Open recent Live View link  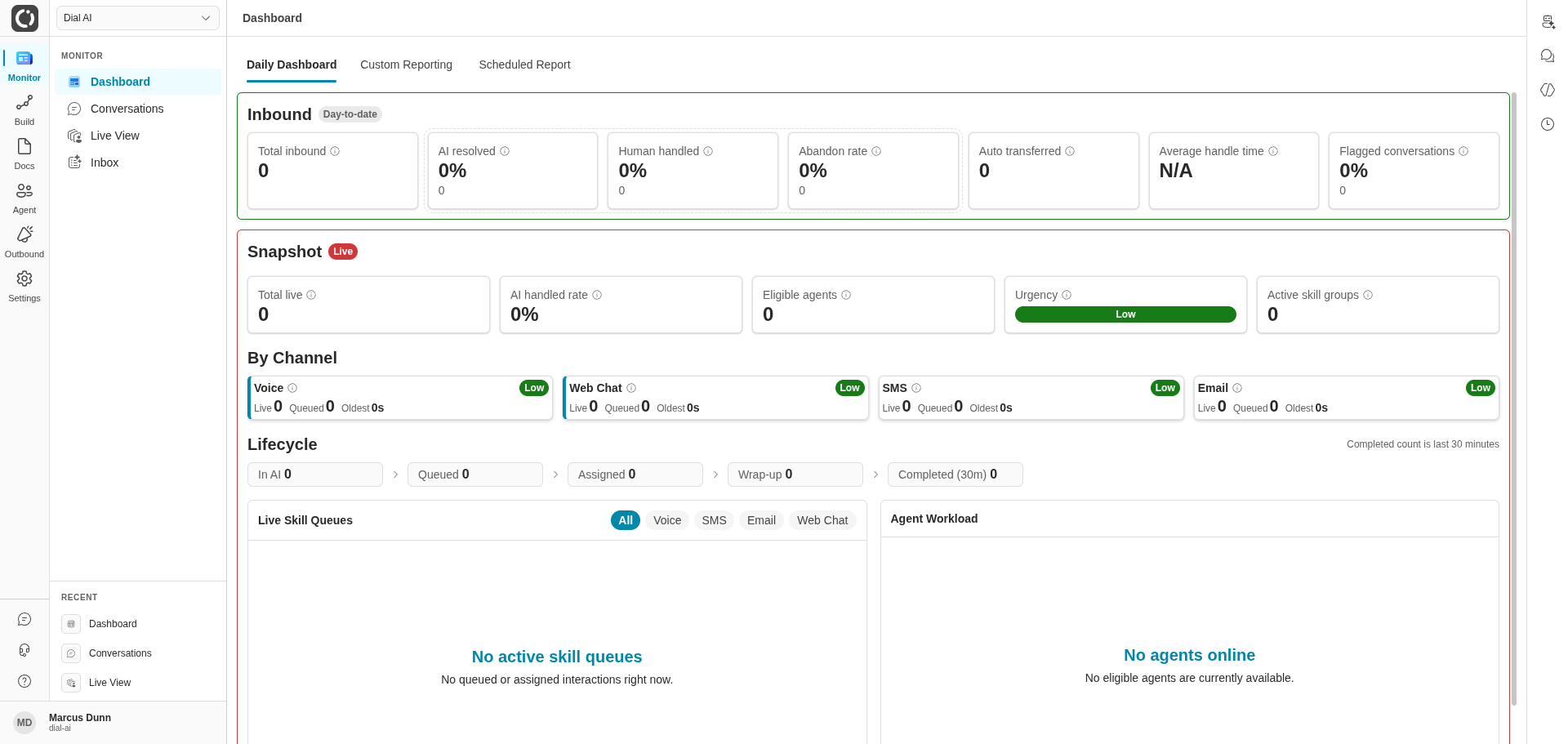(138, 683)
